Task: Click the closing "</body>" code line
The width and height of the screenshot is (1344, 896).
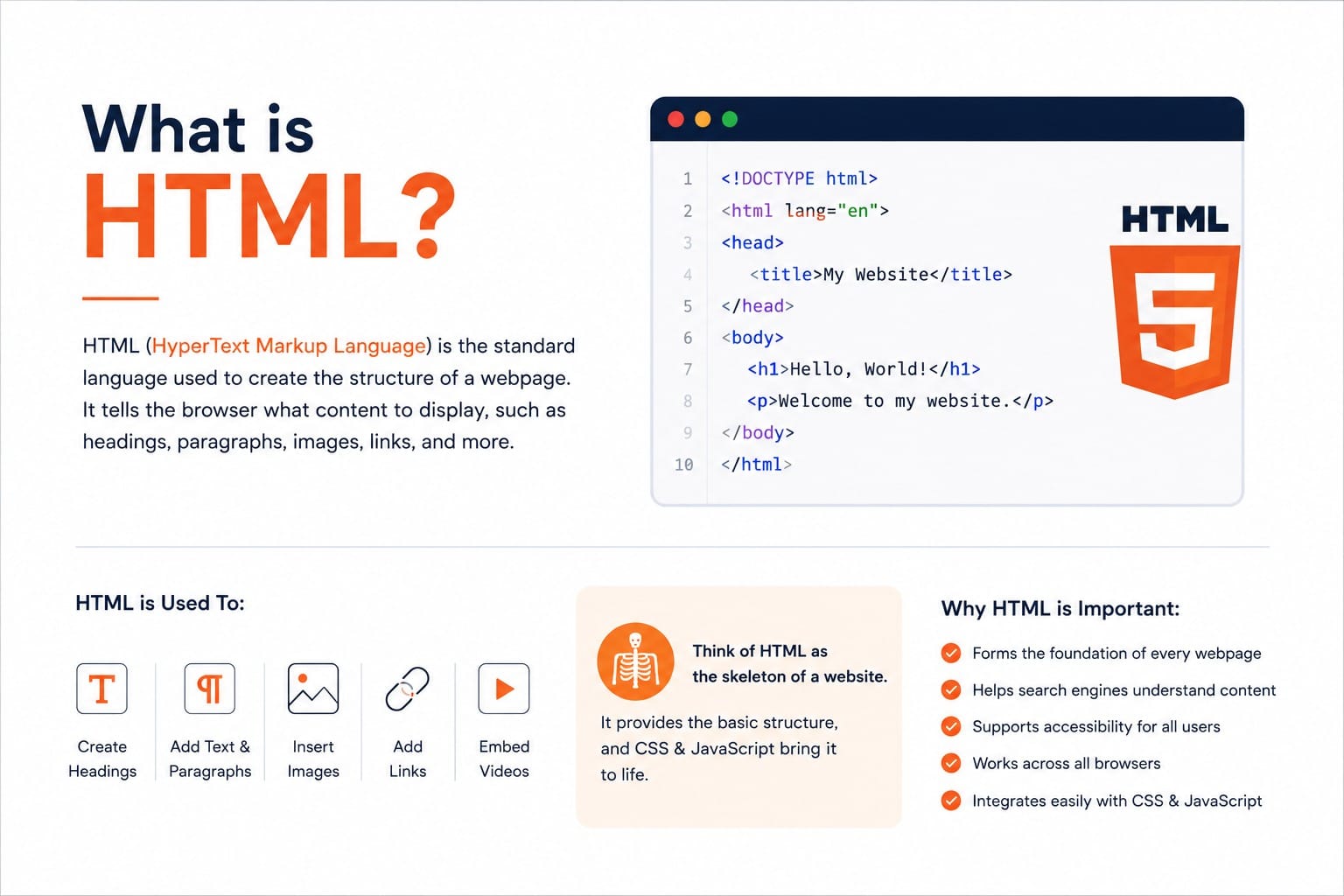Action: [x=758, y=433]
